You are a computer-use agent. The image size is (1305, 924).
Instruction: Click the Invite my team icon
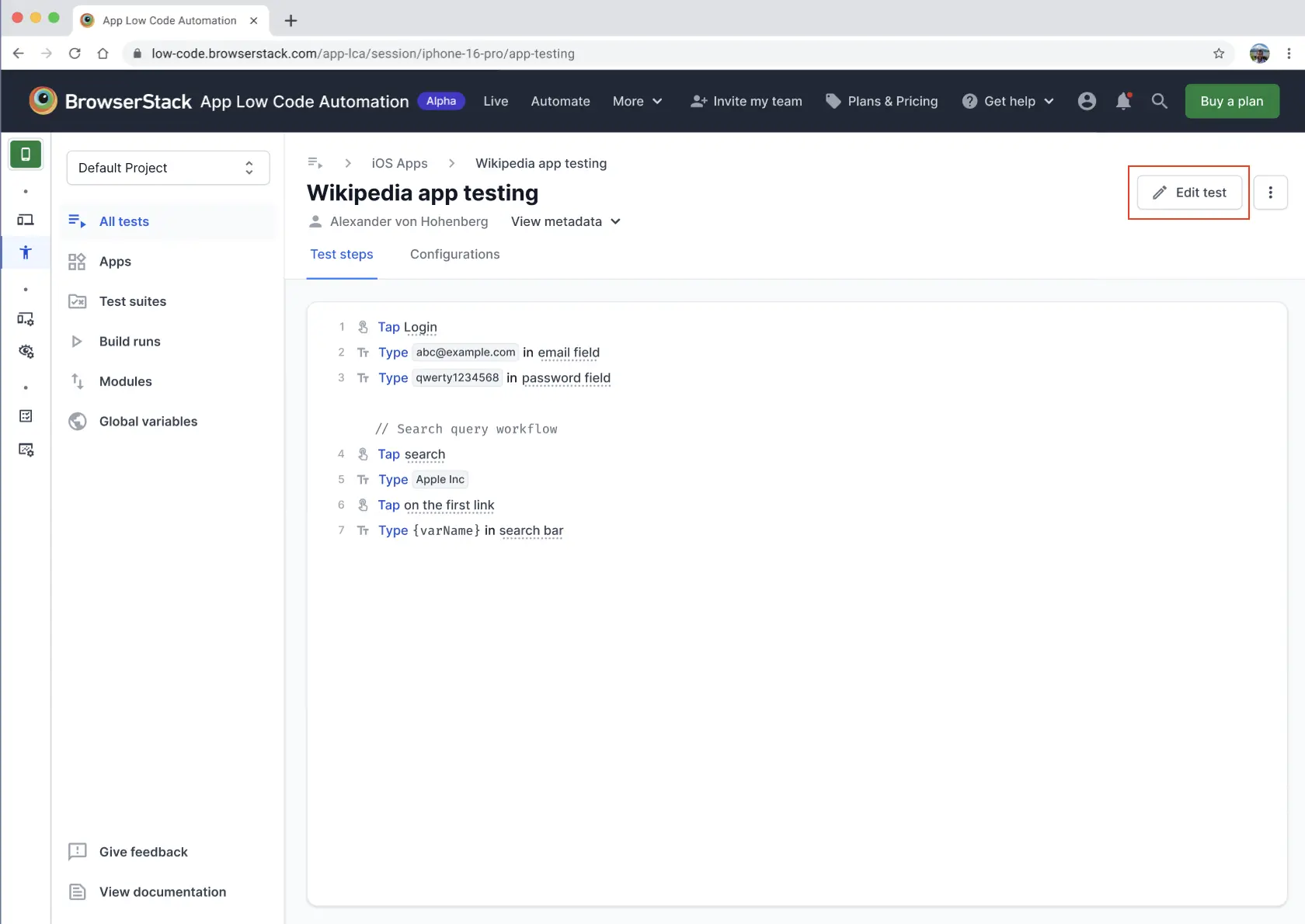coord(698,101)
